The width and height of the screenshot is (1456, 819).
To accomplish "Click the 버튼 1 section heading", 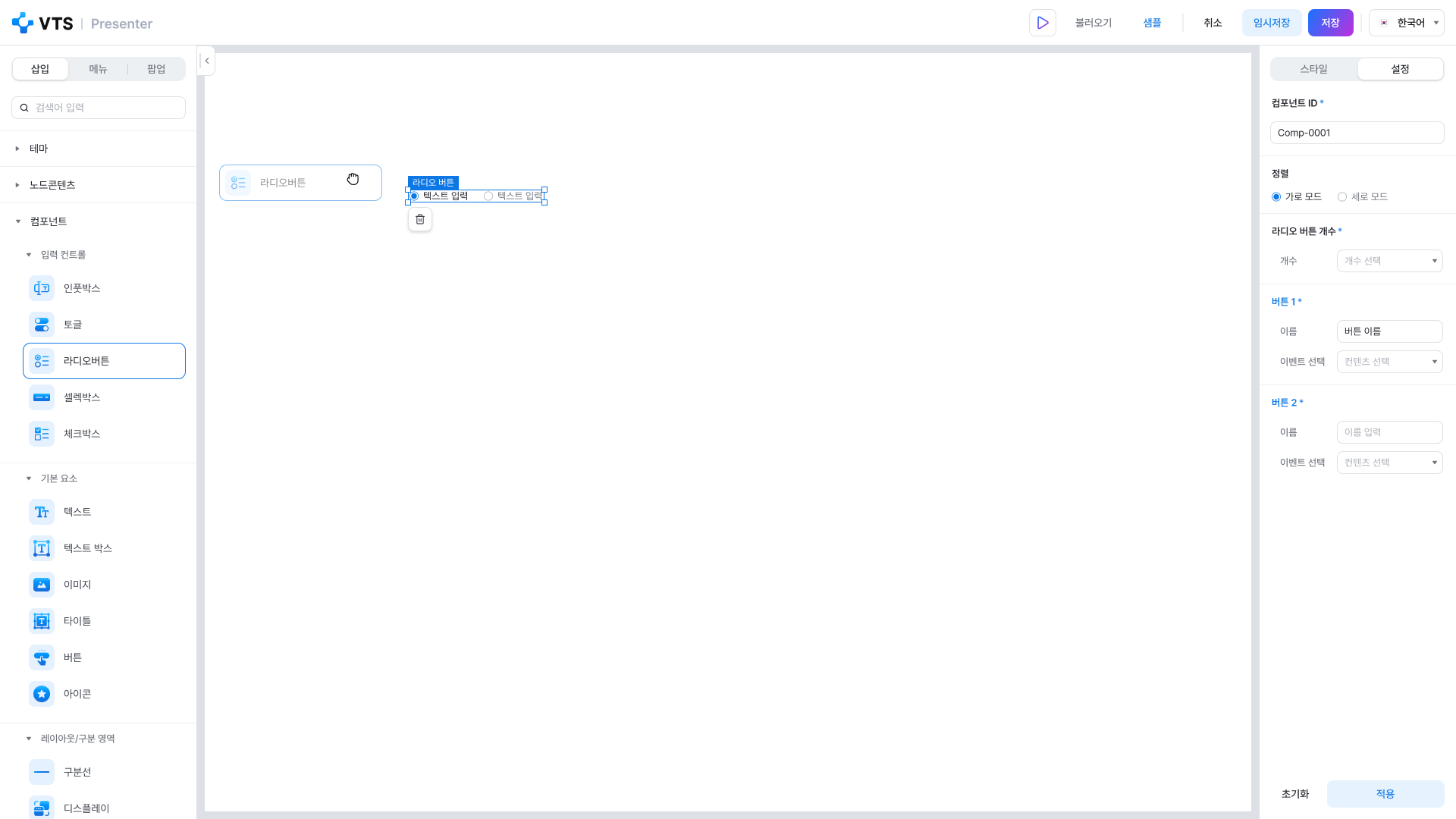I will pos(1286,302).
